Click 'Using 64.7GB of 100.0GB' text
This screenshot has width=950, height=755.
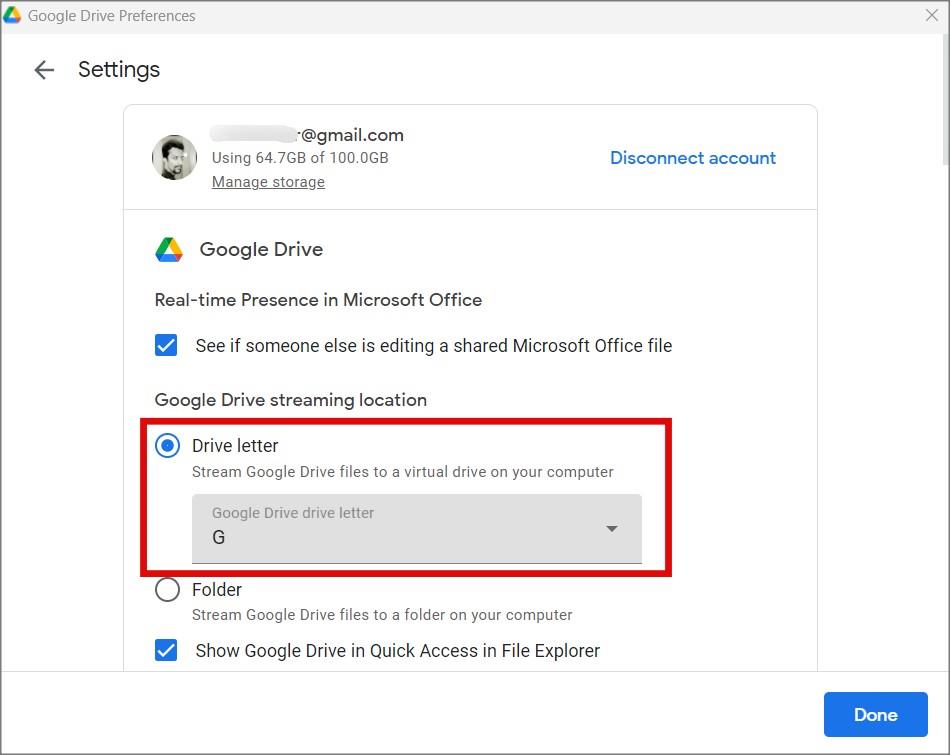coord(300,158)
